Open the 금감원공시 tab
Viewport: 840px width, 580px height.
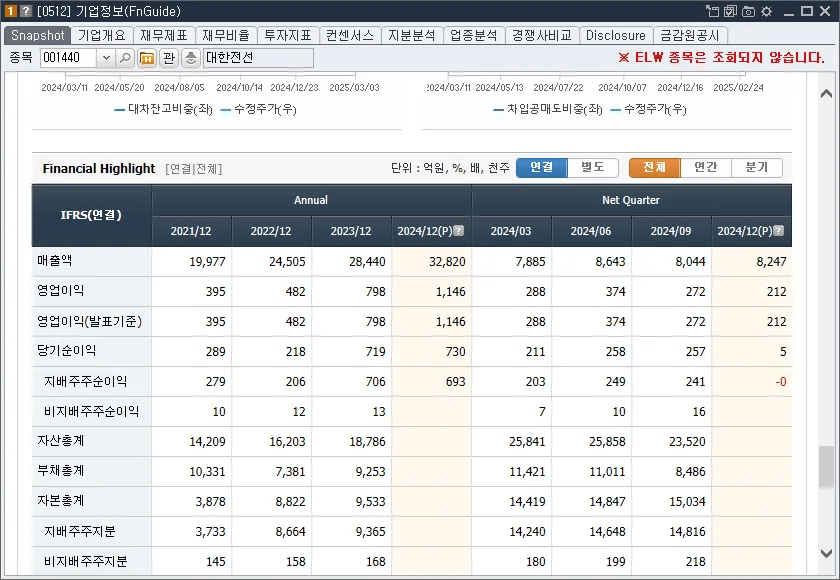689,35
